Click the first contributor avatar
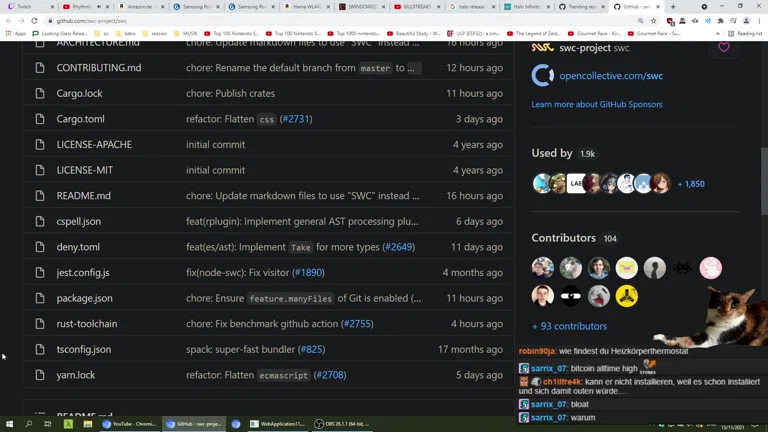 tap(543, 267)
